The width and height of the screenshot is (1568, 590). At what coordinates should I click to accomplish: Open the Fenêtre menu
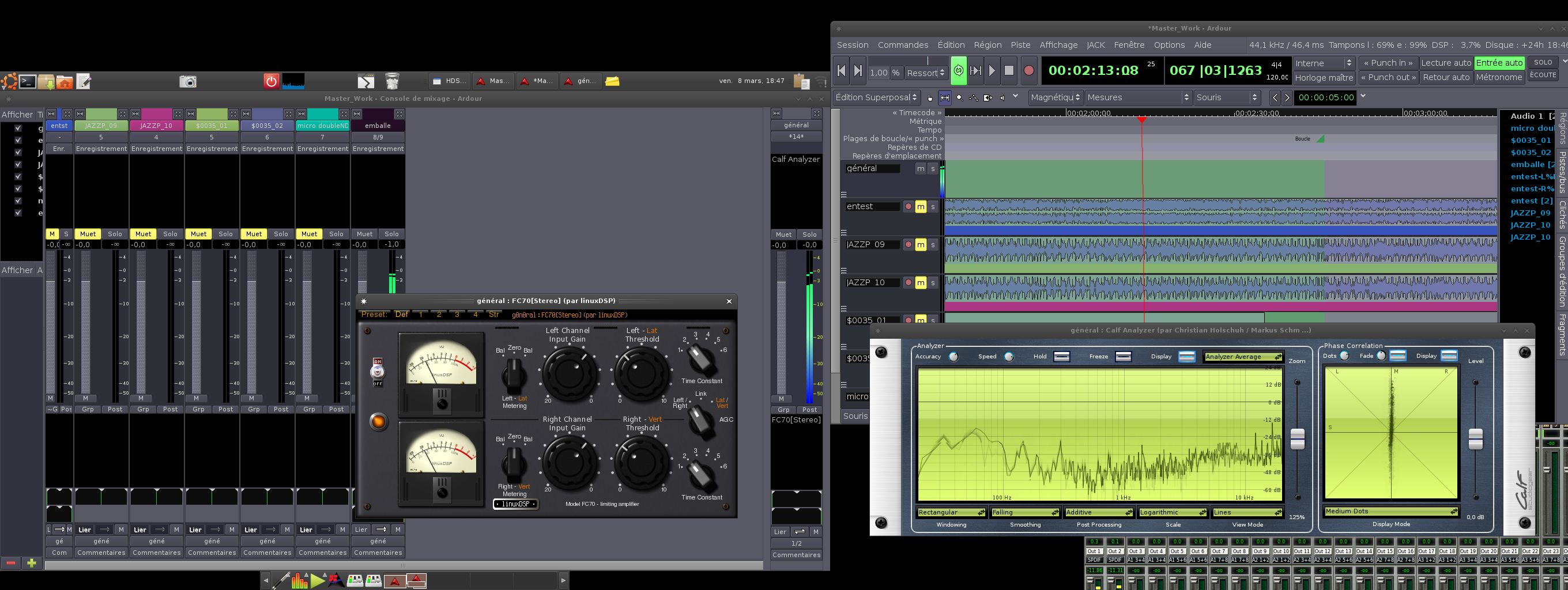(1129, 45)
